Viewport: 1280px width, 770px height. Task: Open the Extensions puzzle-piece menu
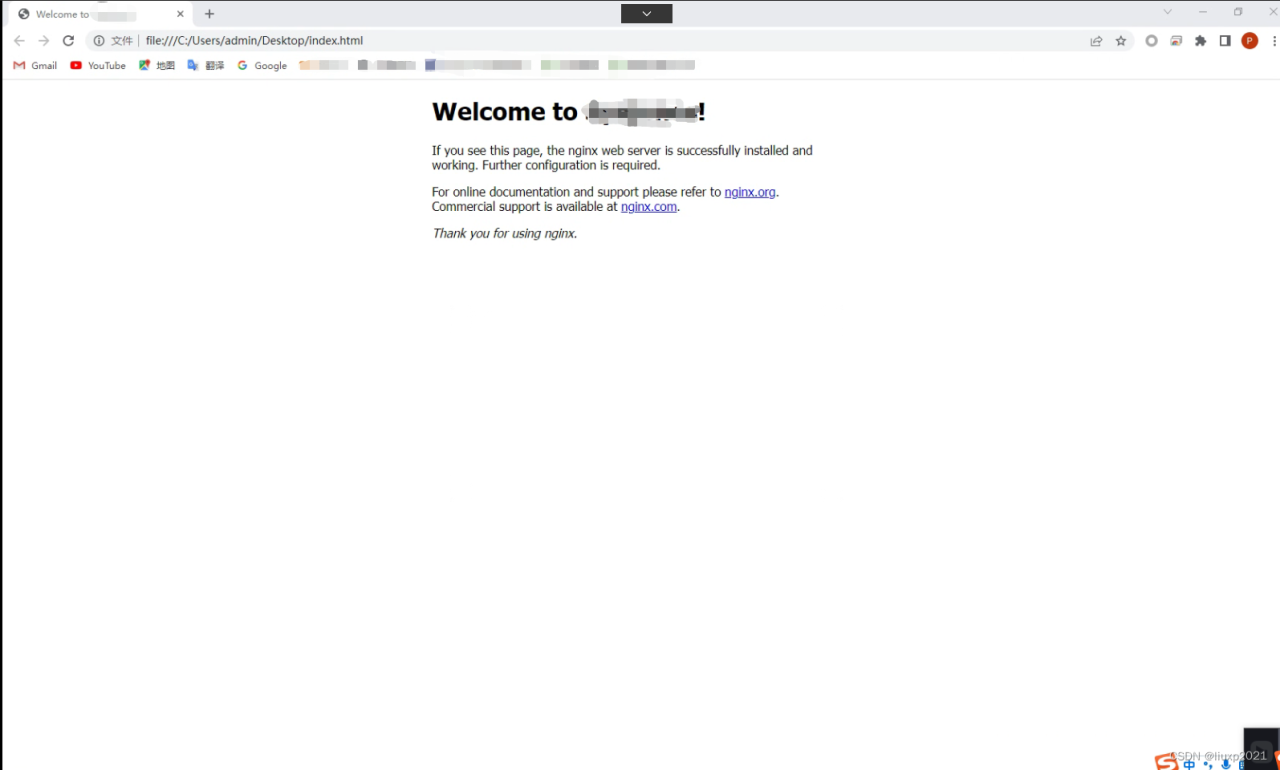click(x=1200, y=41)
